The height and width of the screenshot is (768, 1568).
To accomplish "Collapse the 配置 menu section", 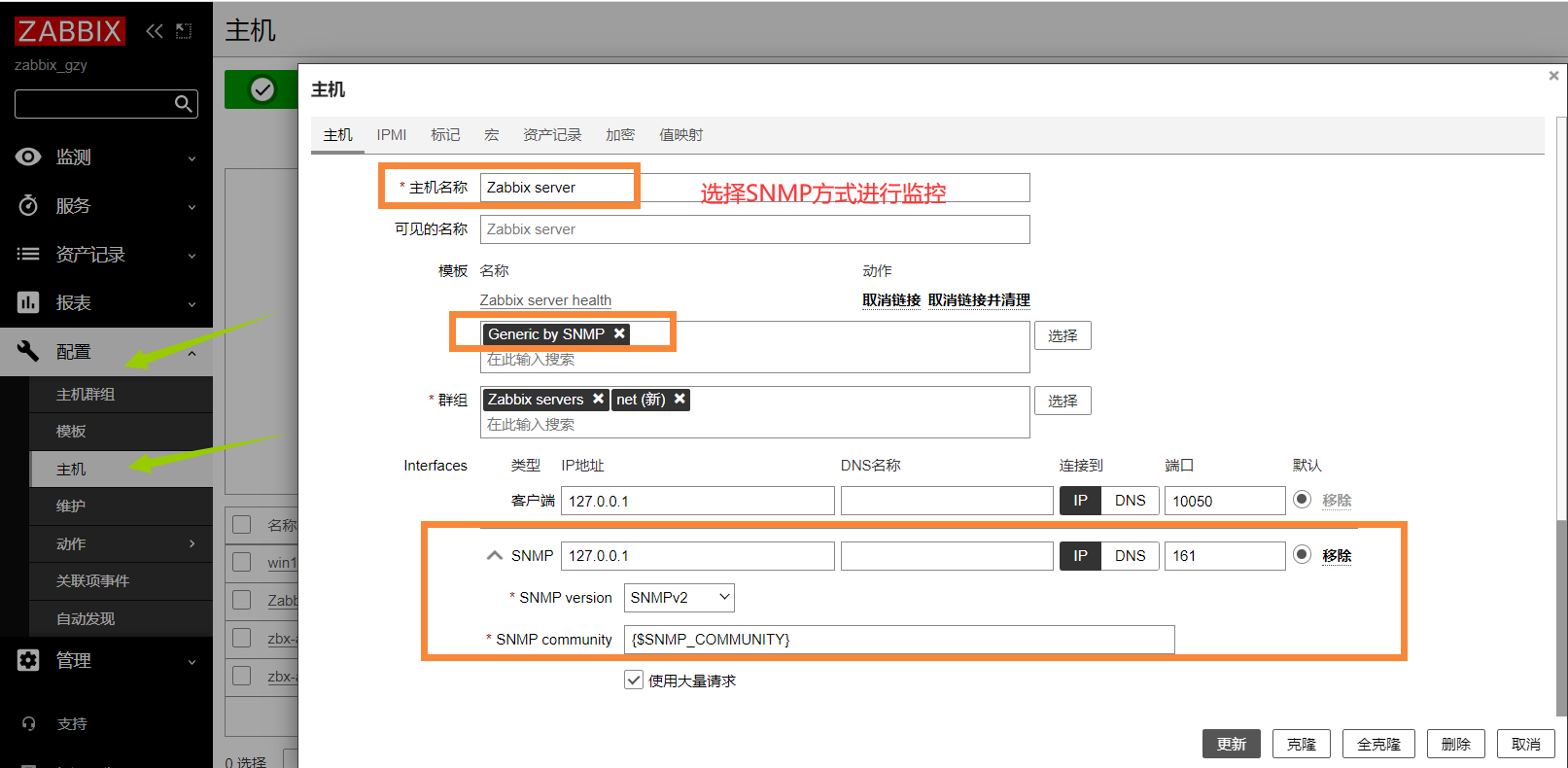I will (192, 353).
